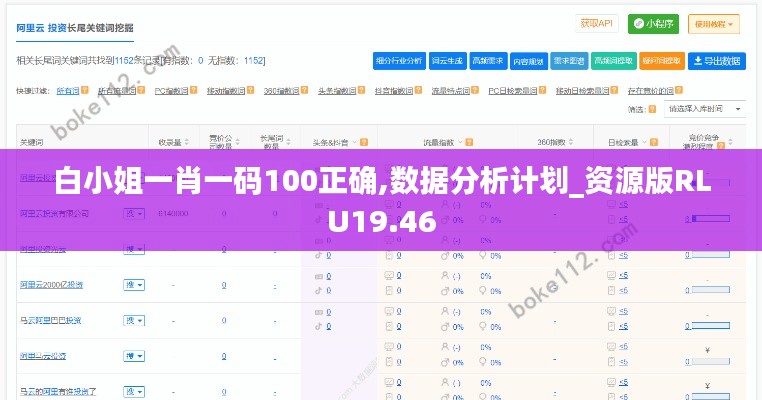Open help icon beside 头条指数词 filter
The width and height of the screenshot is (762, 400).
361,90
